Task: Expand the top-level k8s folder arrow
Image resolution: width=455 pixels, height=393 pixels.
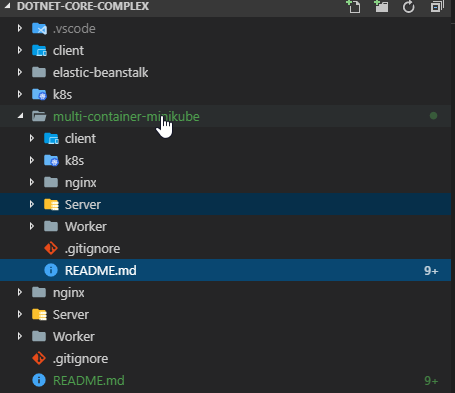Action: tap(20, 94)
